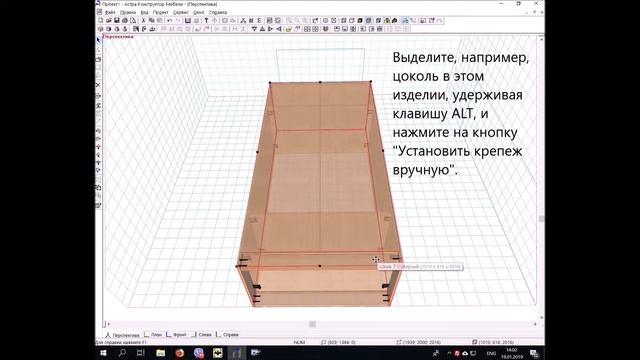Switch to the Перспектива view tab
The width and height of the screenshot is (640, 360).
click(x=122, y=335)
